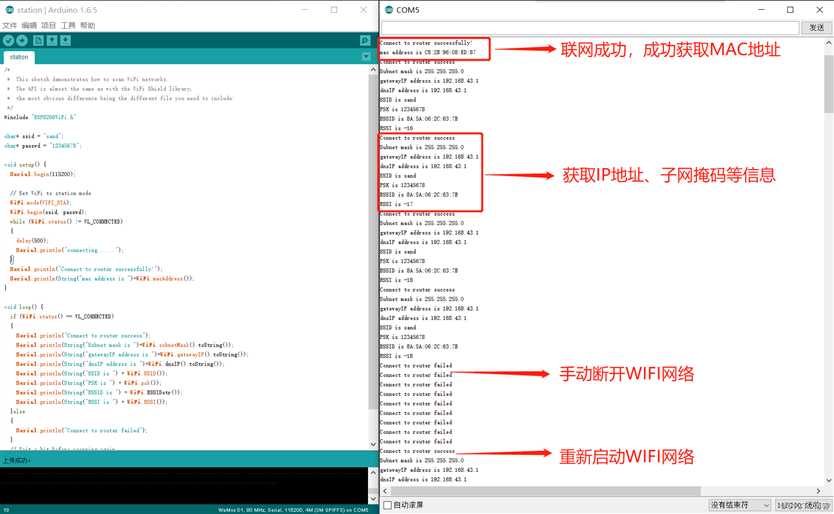834x514 pixels.
Task: Close the Arduino station window
Action: 363,10
